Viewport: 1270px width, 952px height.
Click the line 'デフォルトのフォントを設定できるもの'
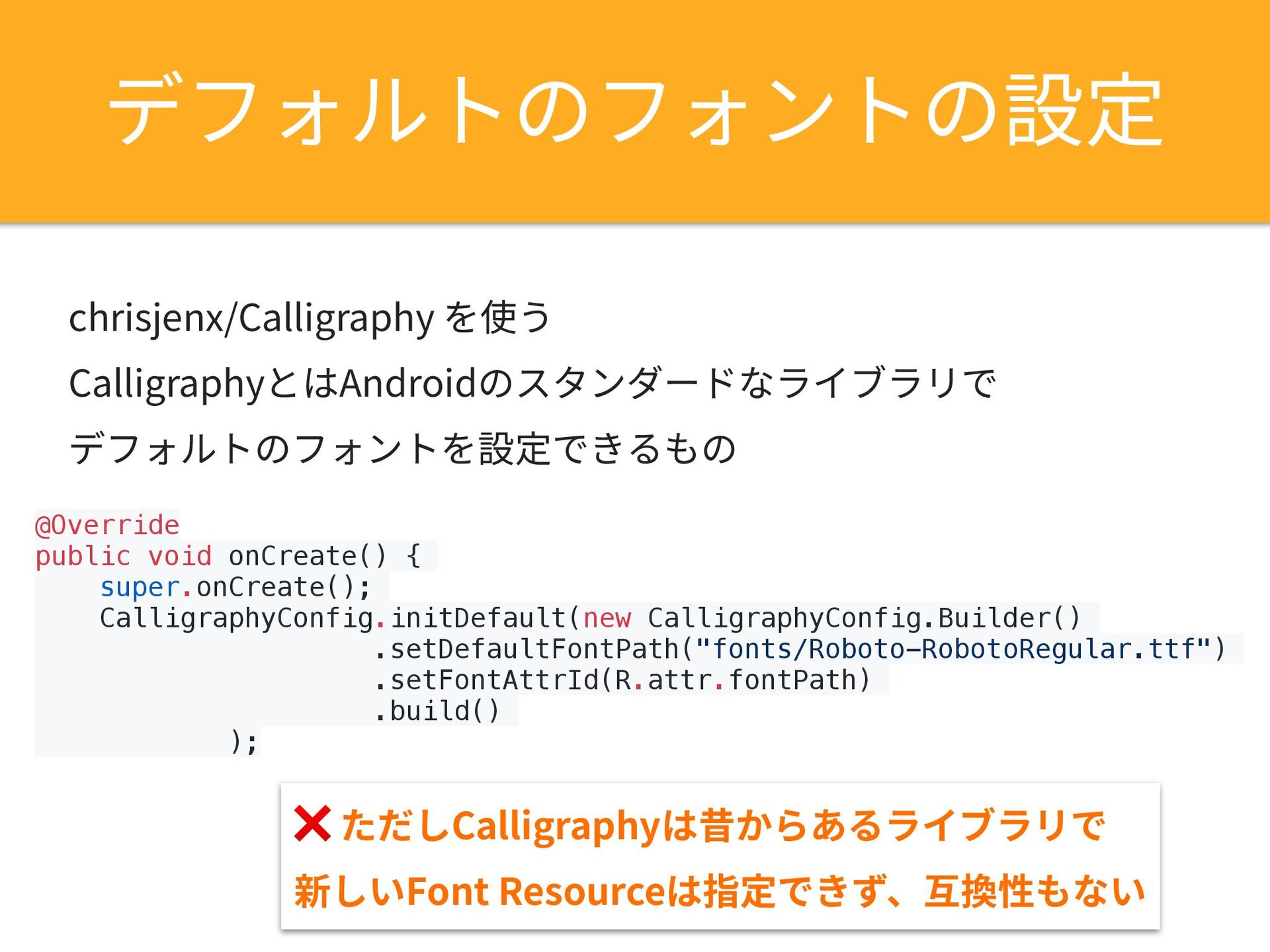(402, 449)
